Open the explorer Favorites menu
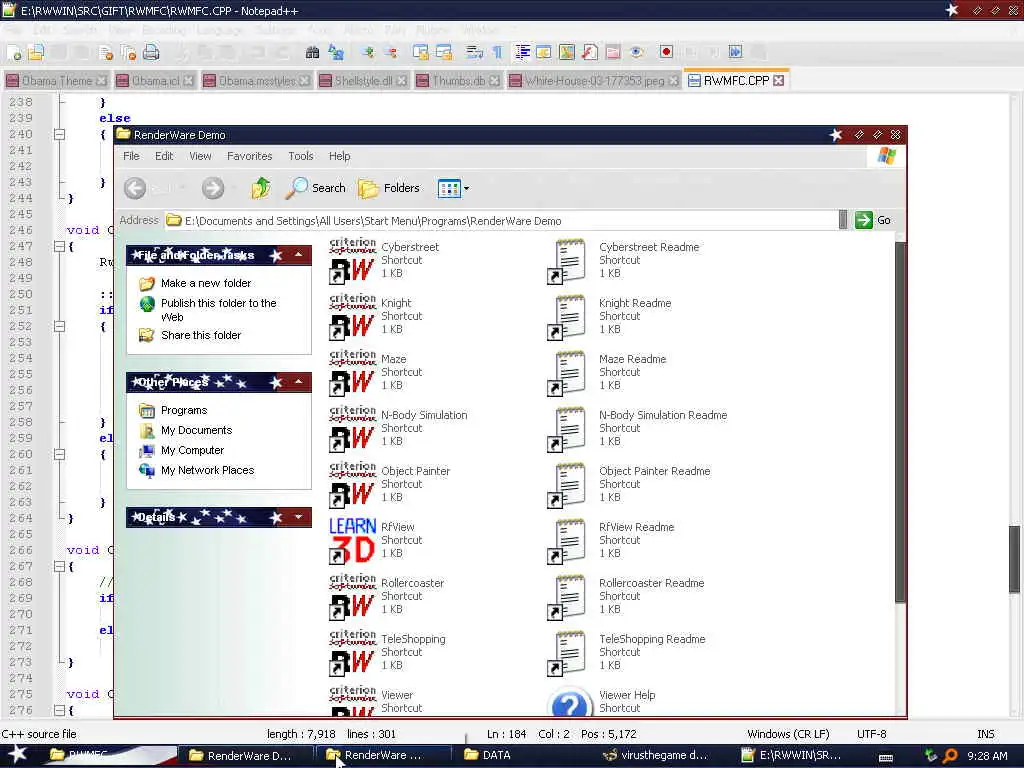1024x768 pixels. pos(249,156)
